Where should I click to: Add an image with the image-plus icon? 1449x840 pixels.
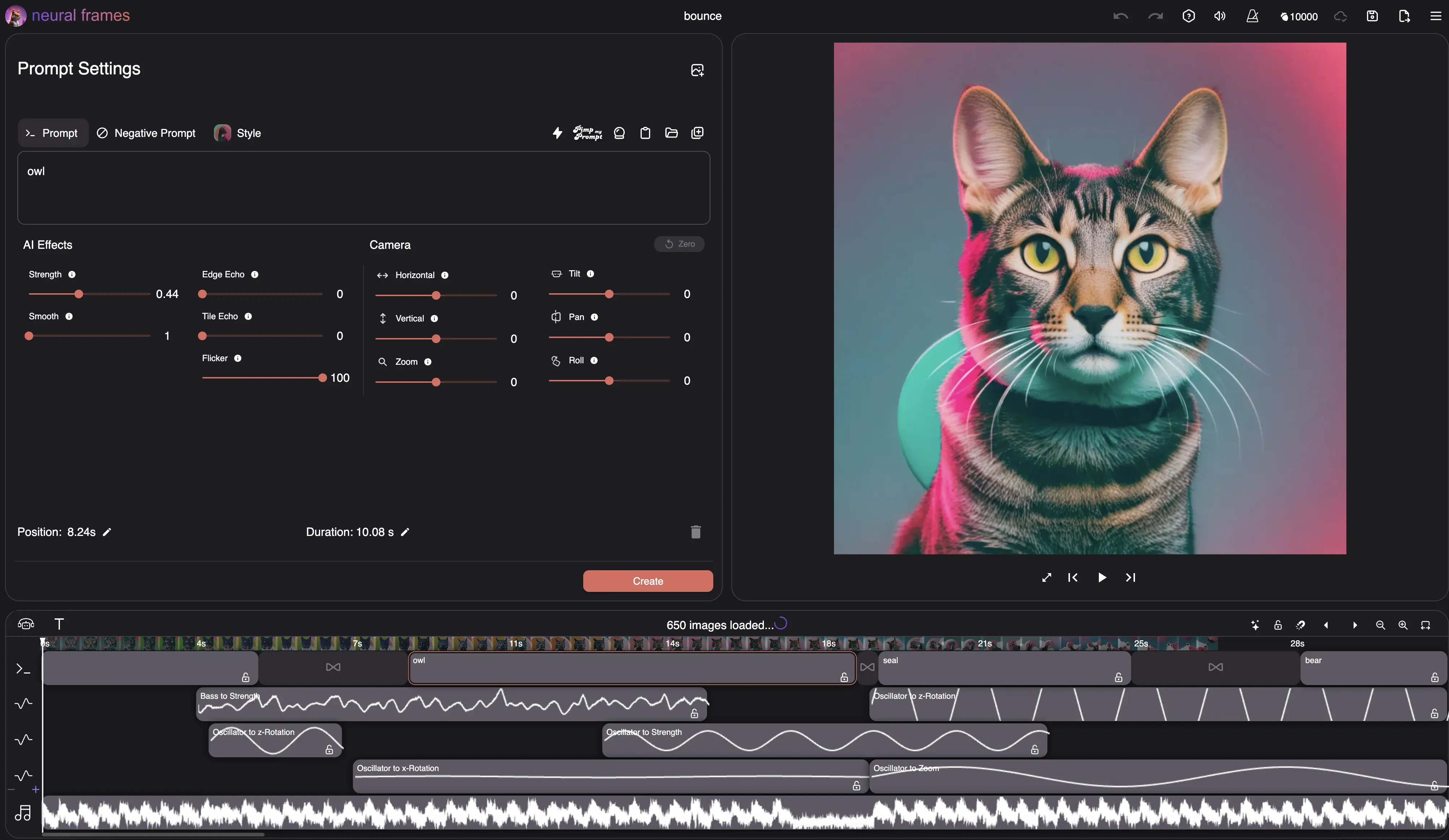pyautogui.click(x=697, y=70)
